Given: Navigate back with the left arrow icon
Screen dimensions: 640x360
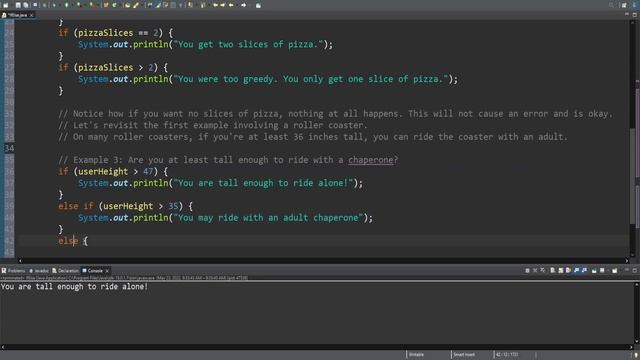Looking at the screenshot, I should [x=231, y=5].
